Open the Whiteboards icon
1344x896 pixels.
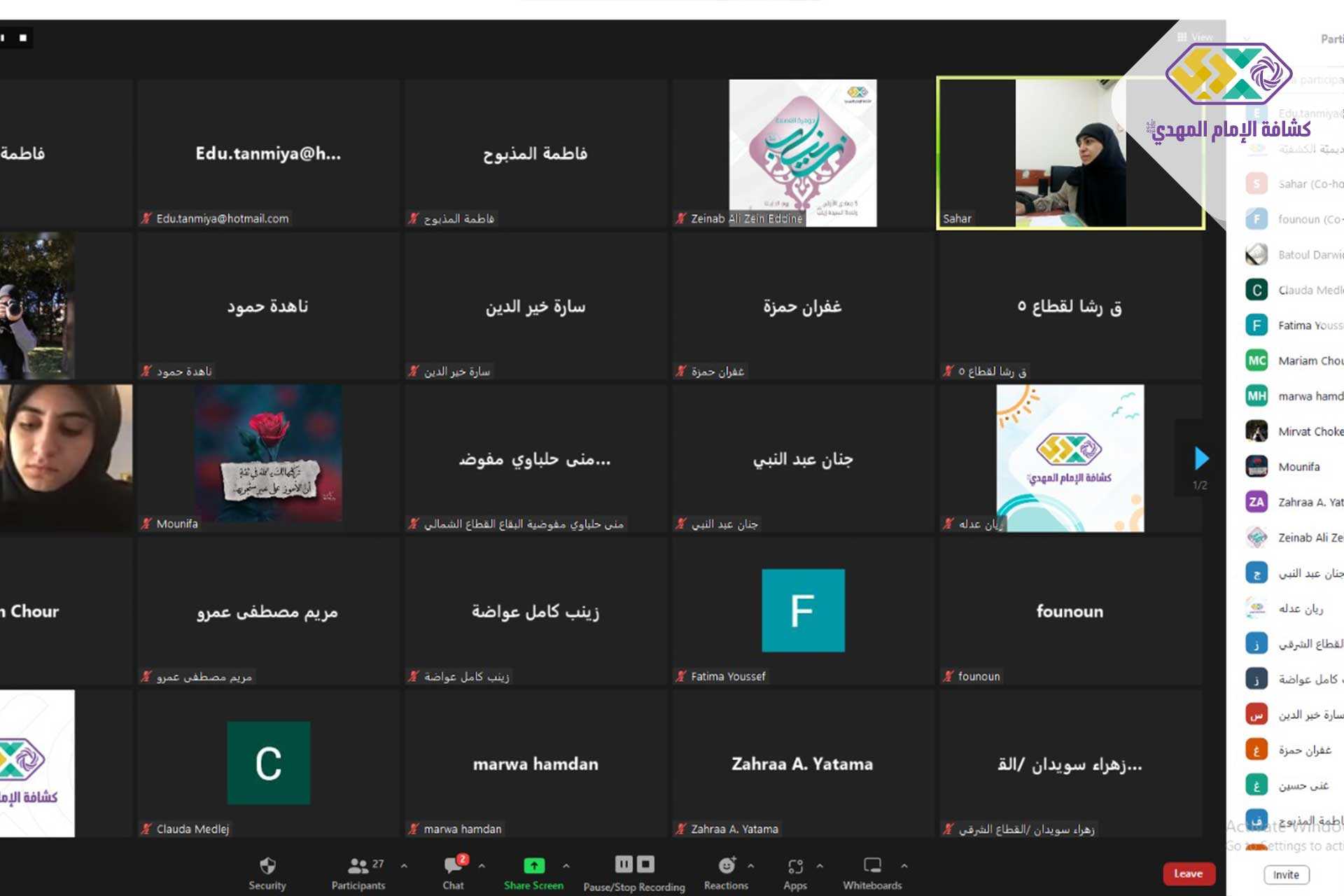(872, 866)
